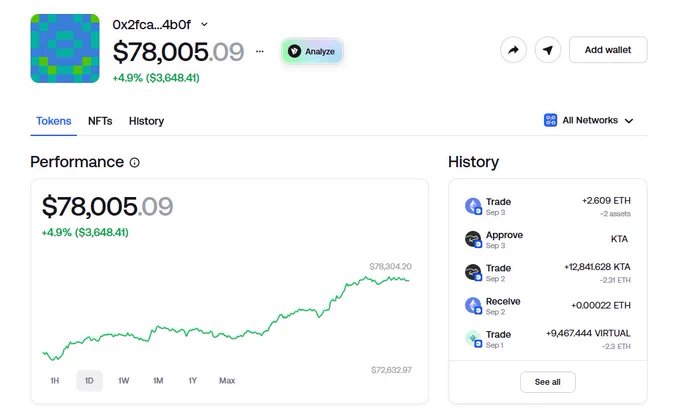Click the share arrow icon
Image resolution: width=680 pixels, height=412 pixels.
pos(513,50)
